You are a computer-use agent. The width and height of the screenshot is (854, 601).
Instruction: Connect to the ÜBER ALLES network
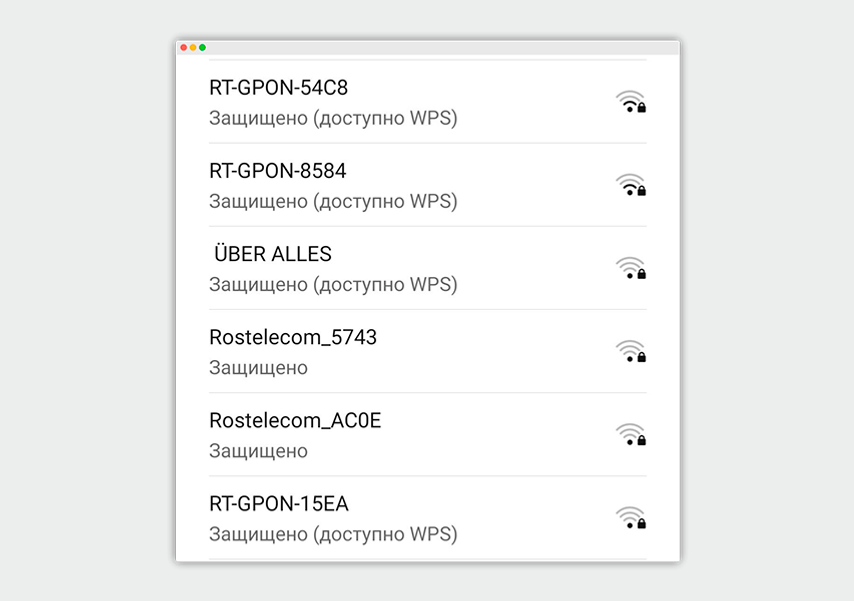[x=273, y=253]
